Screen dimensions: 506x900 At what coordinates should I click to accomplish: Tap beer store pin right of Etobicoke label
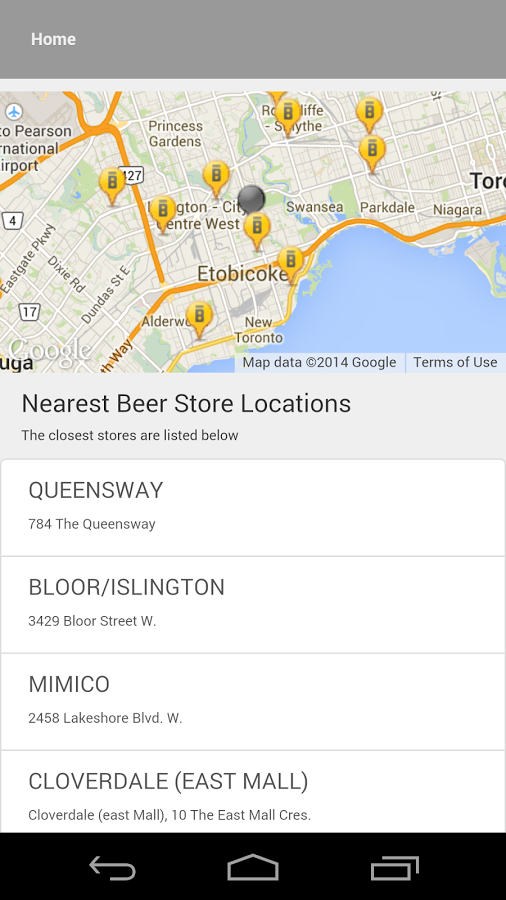pos(291,266)
